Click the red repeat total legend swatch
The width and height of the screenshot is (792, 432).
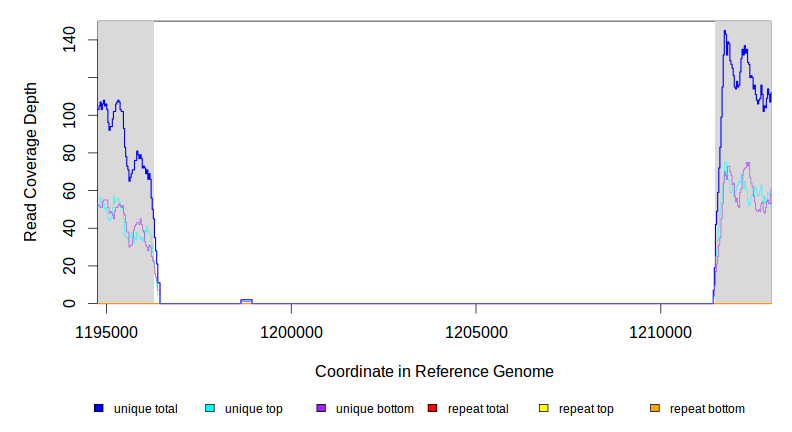click(432, 408)
